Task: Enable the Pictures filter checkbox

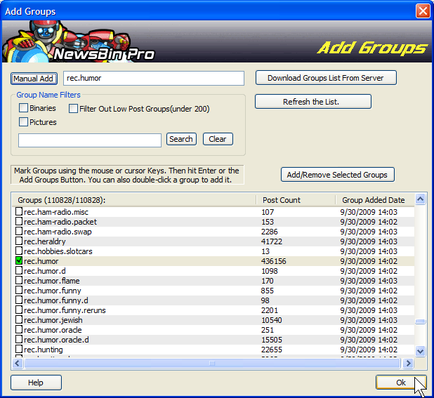Action: pyautogui.click(x=23, y=122)
